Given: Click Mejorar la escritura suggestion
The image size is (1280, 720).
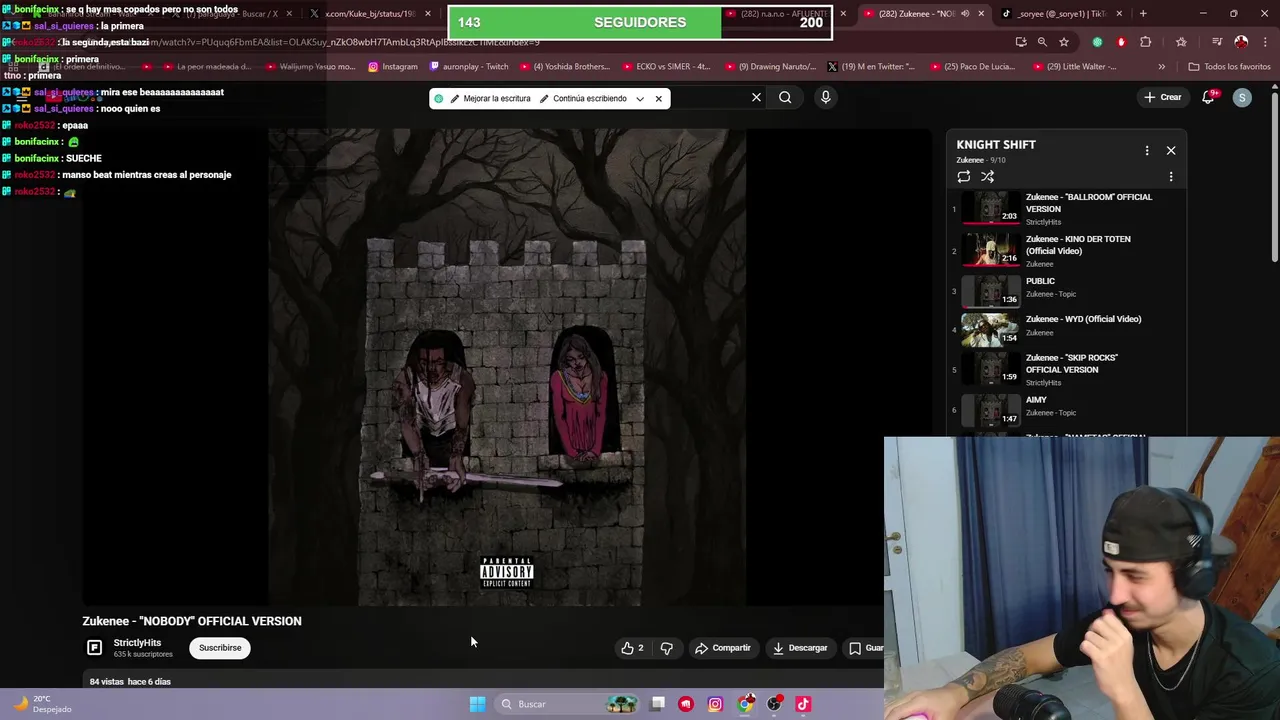Looking at the screenshot, I should tap(489, 99).
